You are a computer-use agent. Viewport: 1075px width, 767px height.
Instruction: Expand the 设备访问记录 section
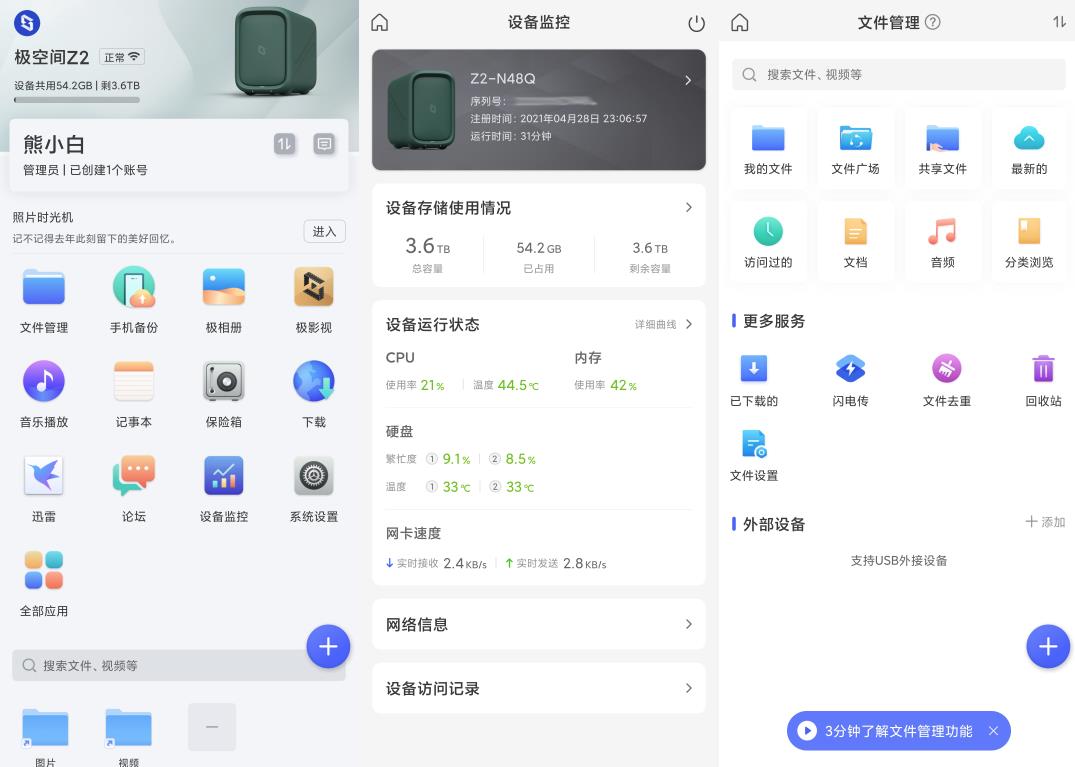click(x=687, y=688)
